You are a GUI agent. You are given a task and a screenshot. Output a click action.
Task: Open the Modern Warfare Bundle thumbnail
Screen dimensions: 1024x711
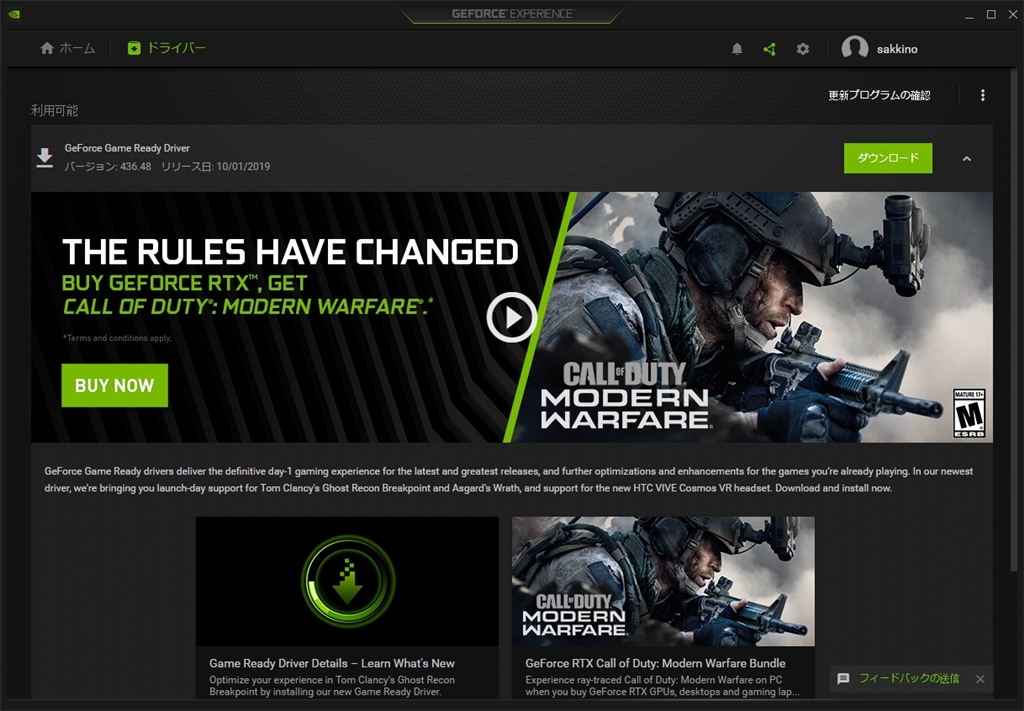[663, 581]
